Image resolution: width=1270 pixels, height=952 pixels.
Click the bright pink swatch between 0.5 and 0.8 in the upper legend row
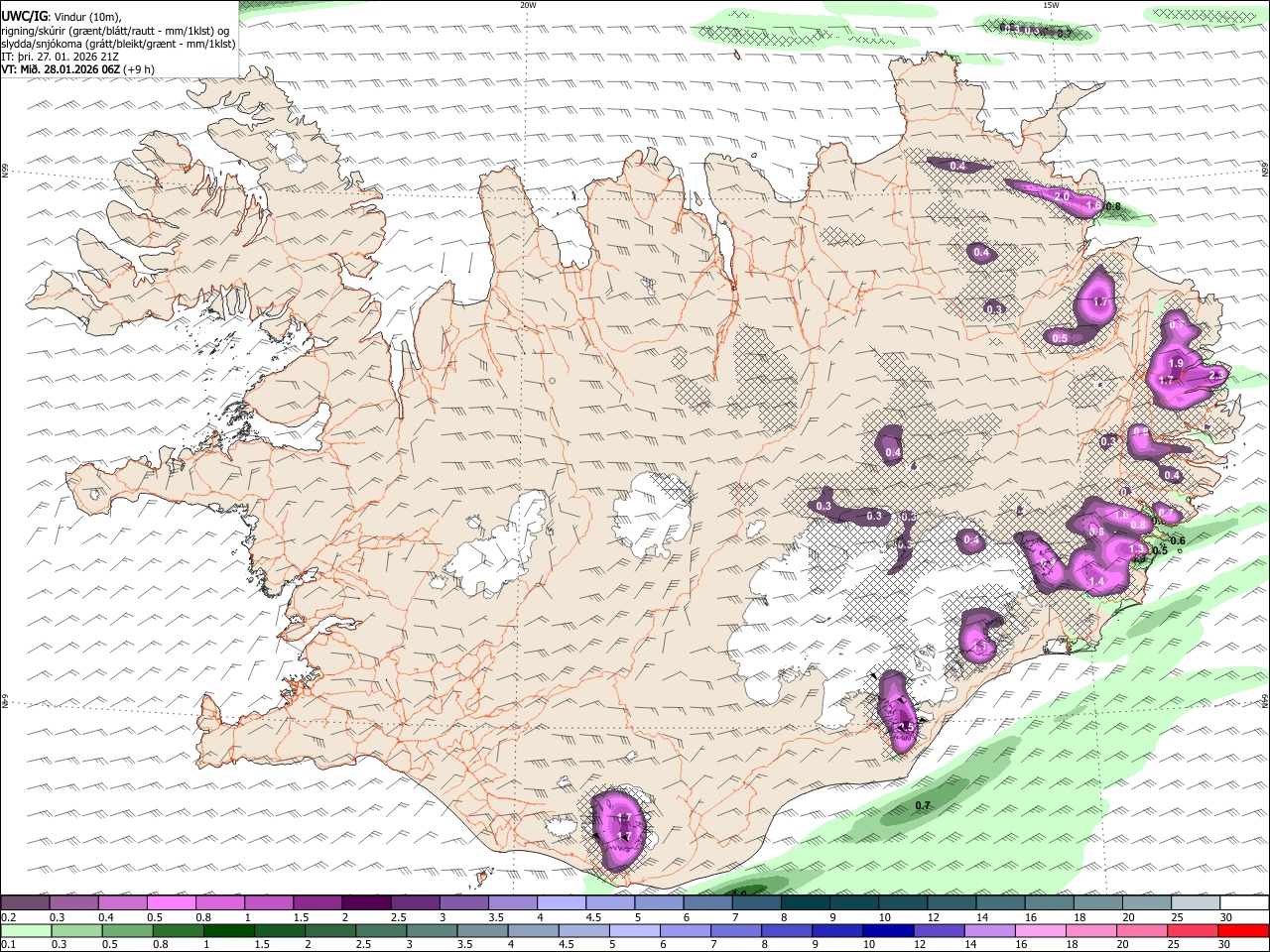coord(171,902)
